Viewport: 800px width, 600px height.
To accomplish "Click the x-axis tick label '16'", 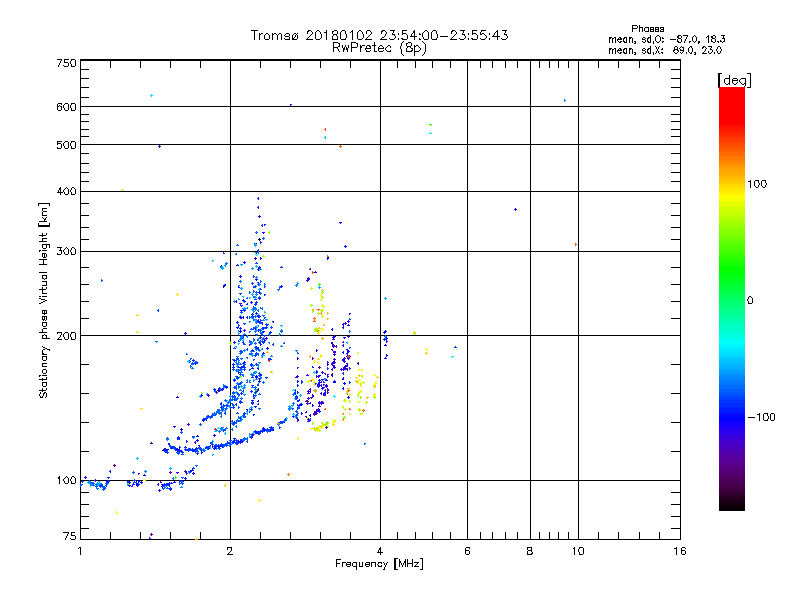I will (680, 551).
